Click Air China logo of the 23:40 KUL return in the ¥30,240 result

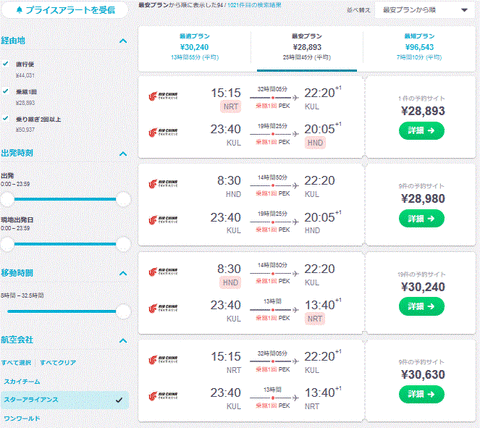163,308
